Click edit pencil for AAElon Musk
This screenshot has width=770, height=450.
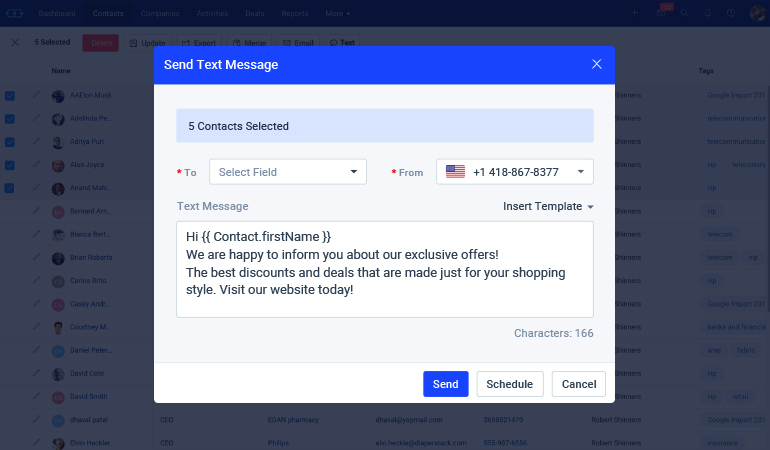click(x=36, y=95)
